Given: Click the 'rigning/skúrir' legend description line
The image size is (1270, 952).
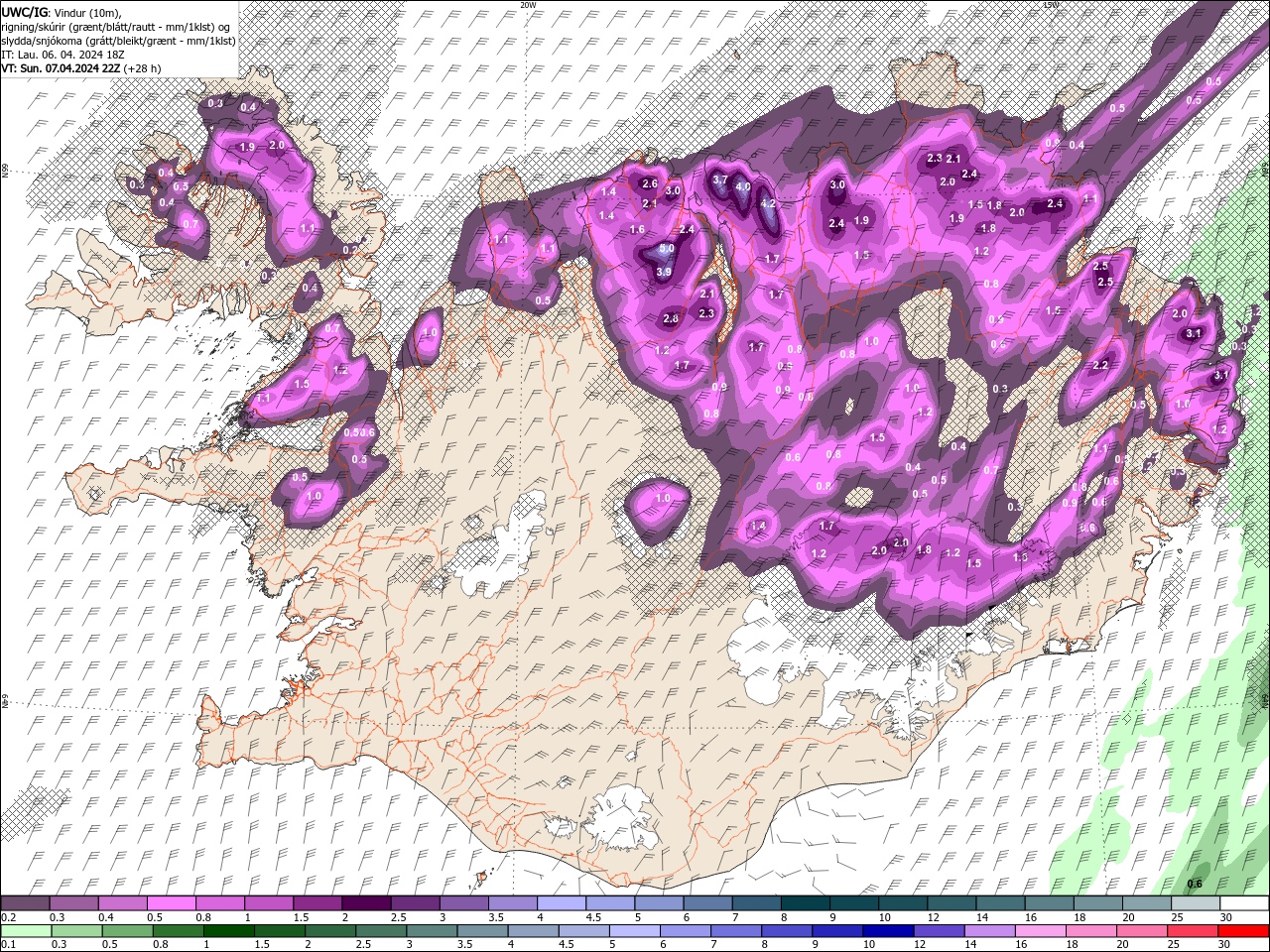Looking at the screenshot, I should 117,27.
